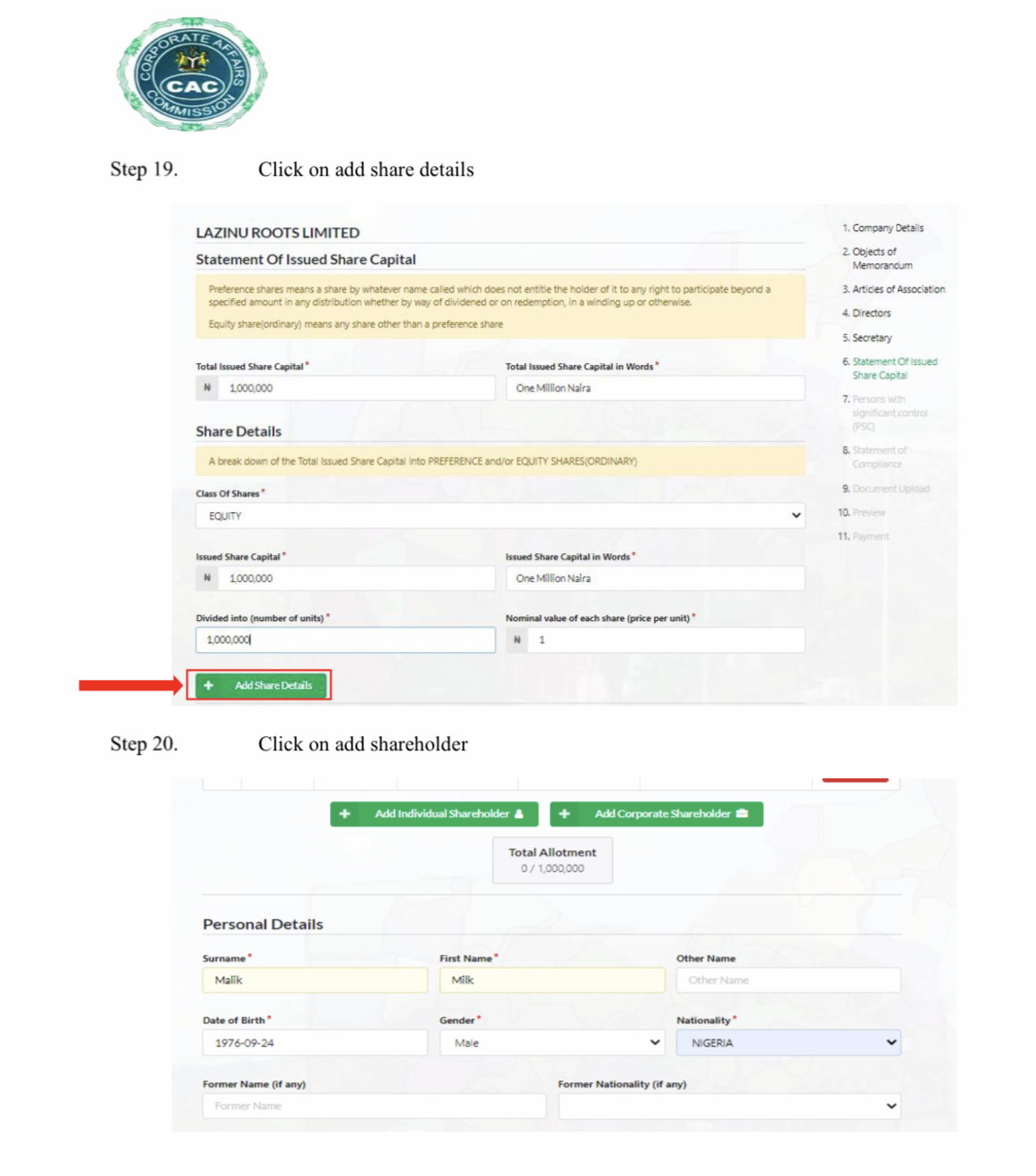Screen dimensions: 1036x1176
Task: Click the person icon on Add Individual Shareholder
Action: tap(519, 814)
